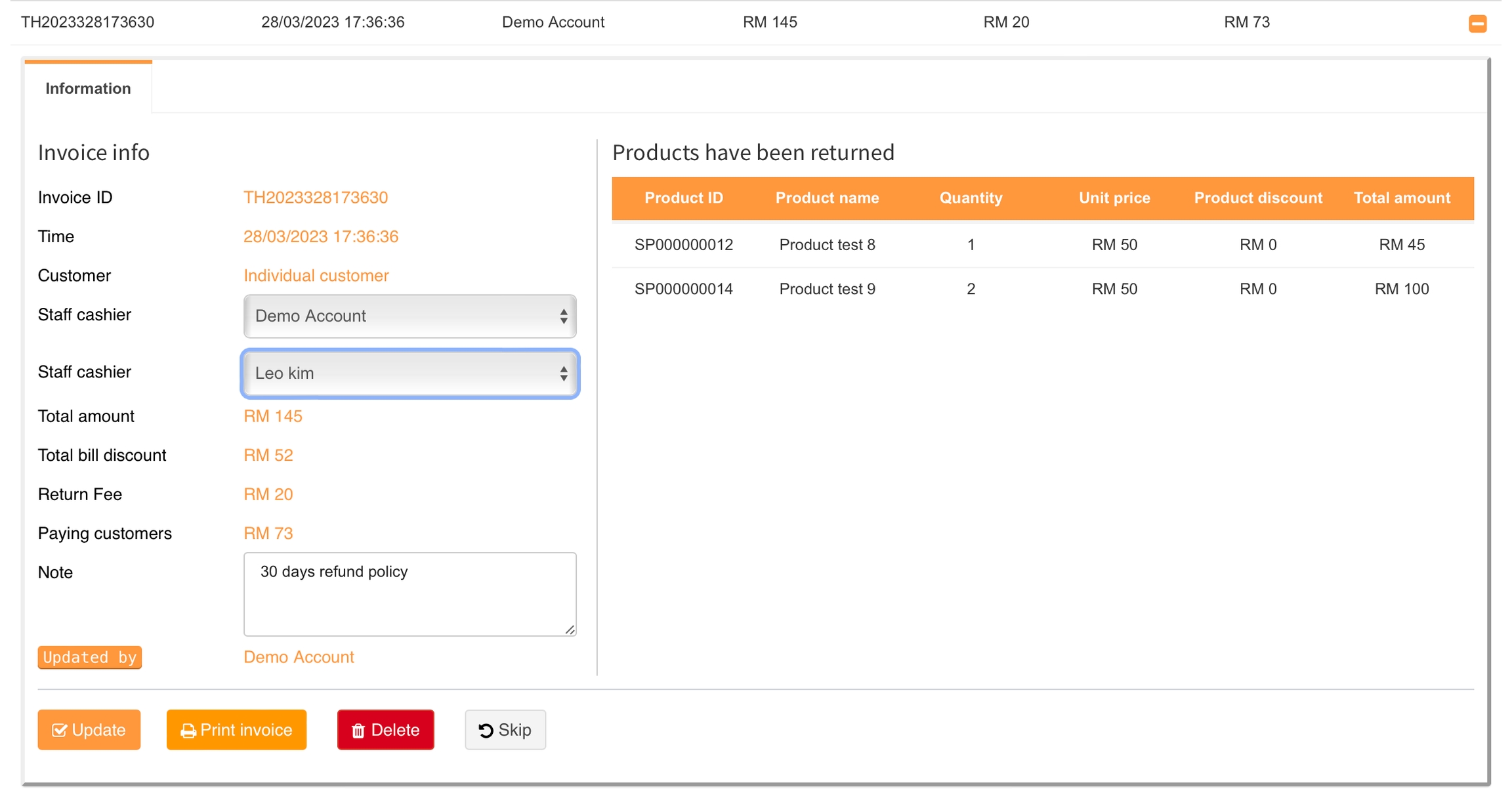The width and height of the screenshot is (1512, 789).
Task: Switch to the Information tab
Action: [88, 89]
